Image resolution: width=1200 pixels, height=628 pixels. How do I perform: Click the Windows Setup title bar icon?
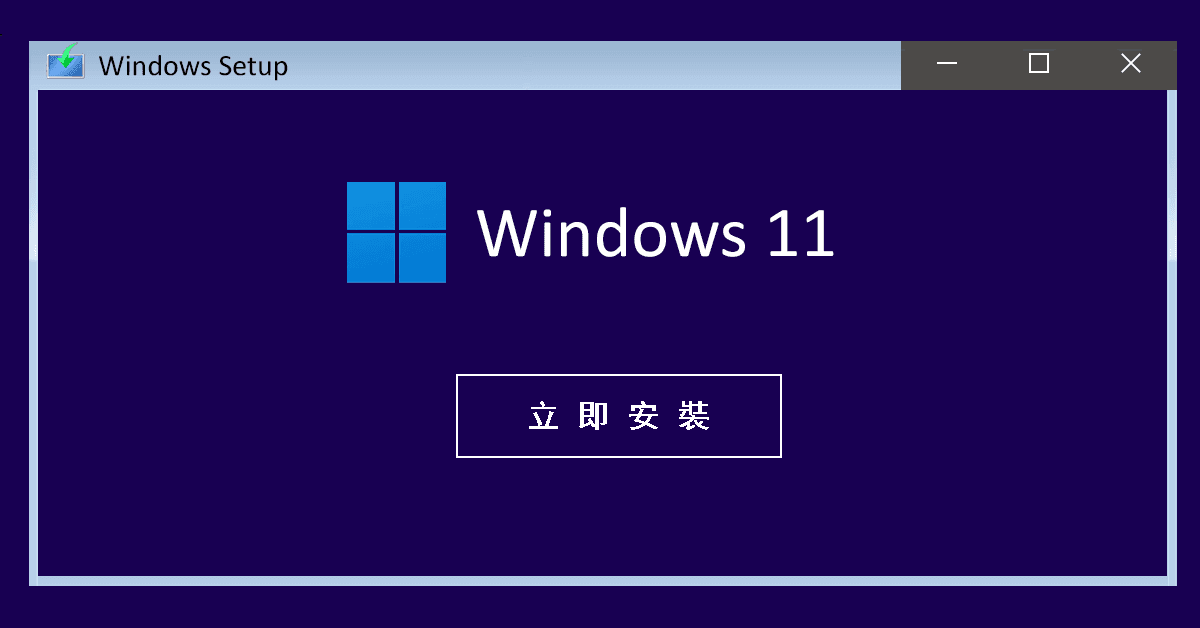65,62
